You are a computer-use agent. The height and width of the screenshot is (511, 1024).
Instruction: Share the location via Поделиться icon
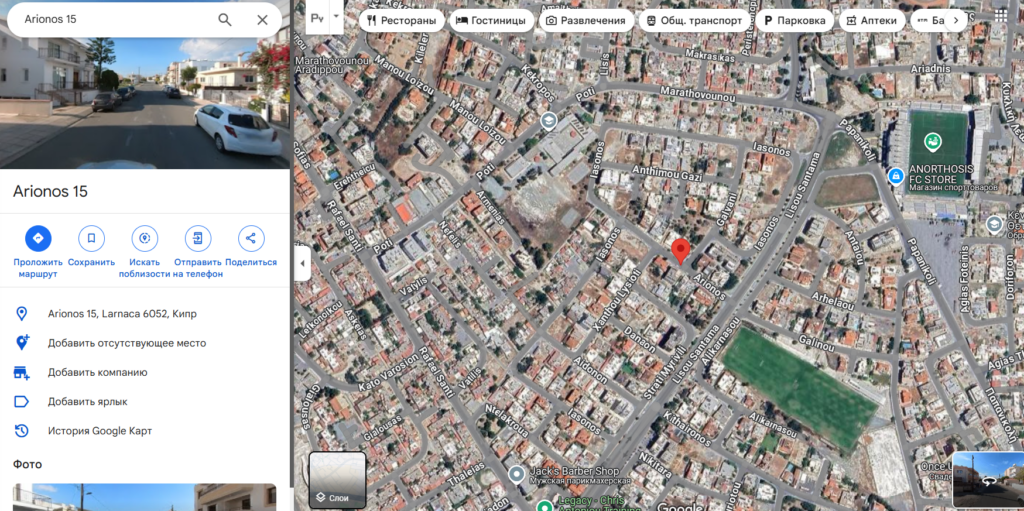click(x=251, y=238)
